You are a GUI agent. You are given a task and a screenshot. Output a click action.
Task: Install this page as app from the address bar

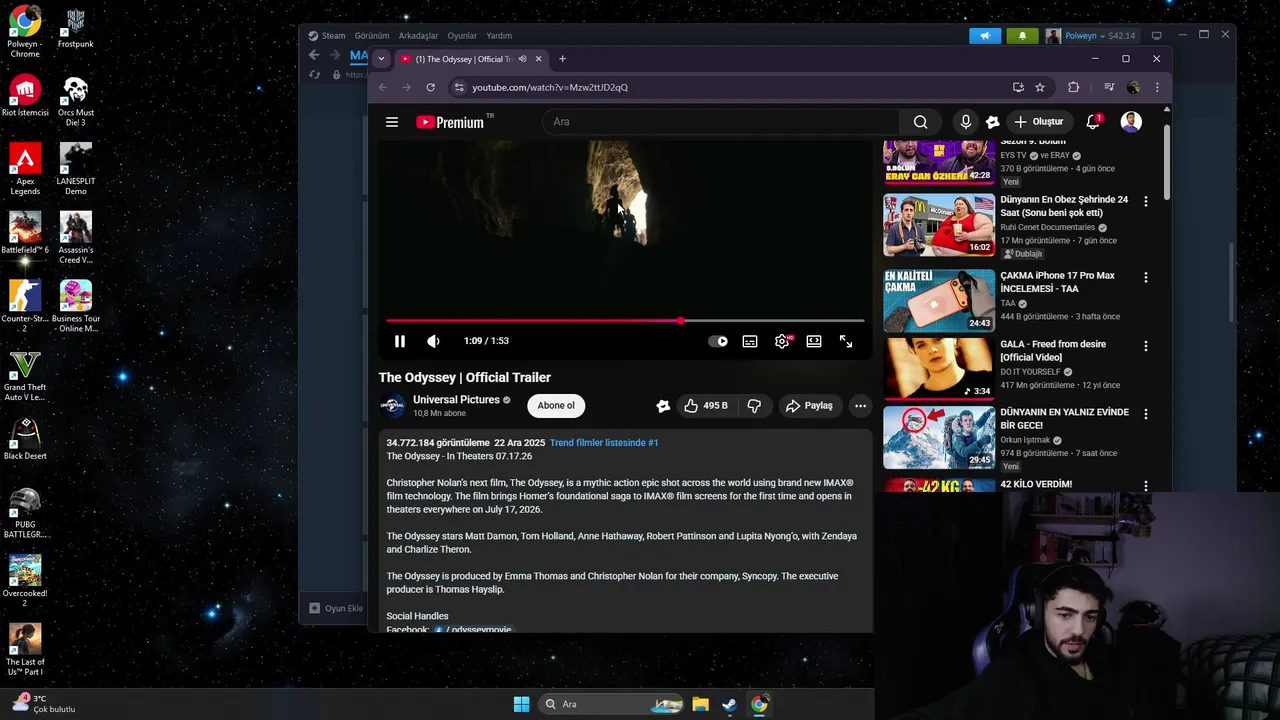tap(1018, 87)
